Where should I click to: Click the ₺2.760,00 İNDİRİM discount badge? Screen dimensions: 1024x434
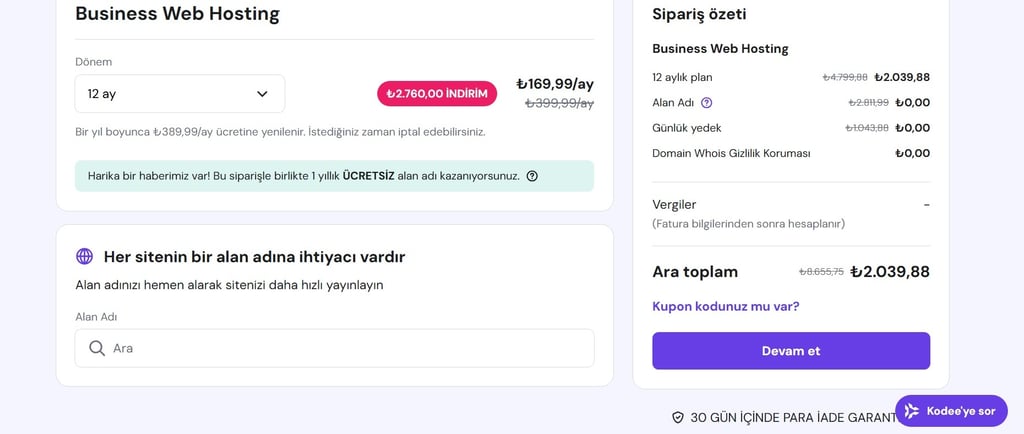437,94
